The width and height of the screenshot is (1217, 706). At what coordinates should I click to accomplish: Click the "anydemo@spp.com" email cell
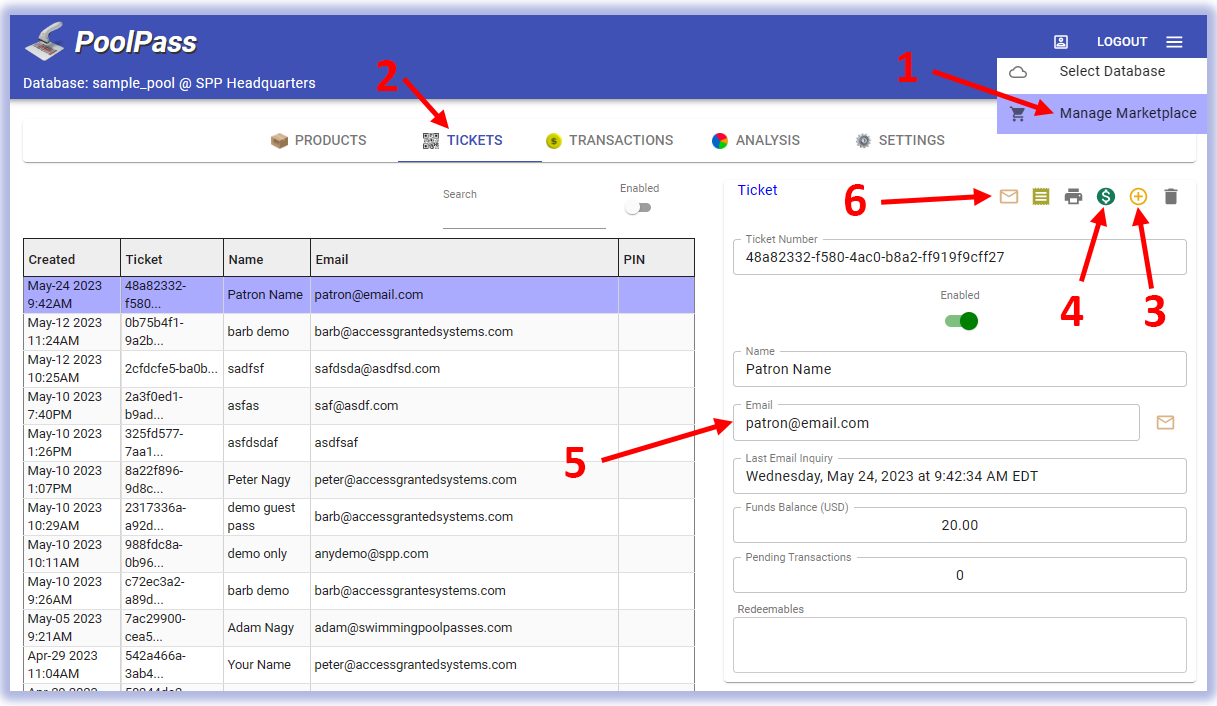pos(464,554)
